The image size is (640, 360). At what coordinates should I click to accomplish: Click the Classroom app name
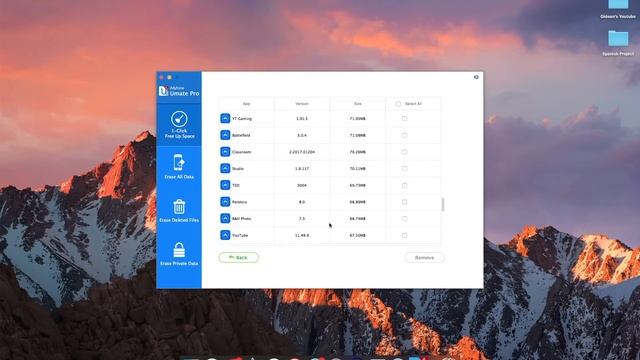241,152
